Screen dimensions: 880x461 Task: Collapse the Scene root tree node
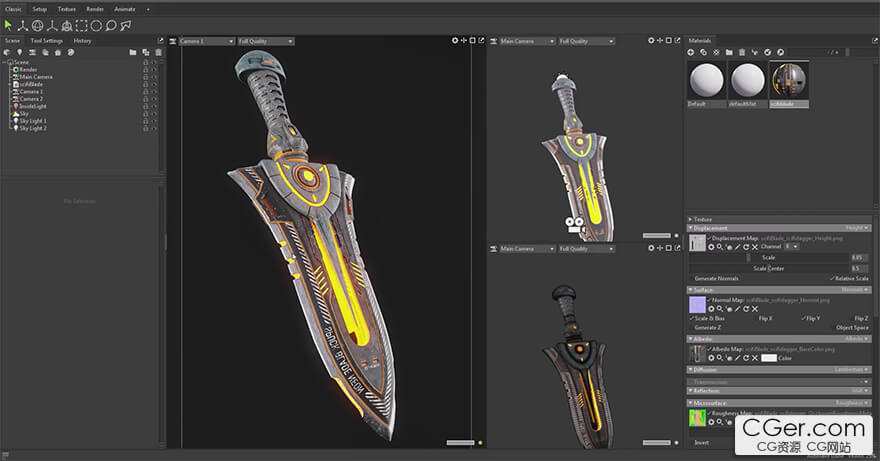pyautogui.click(x=5, y=62)
